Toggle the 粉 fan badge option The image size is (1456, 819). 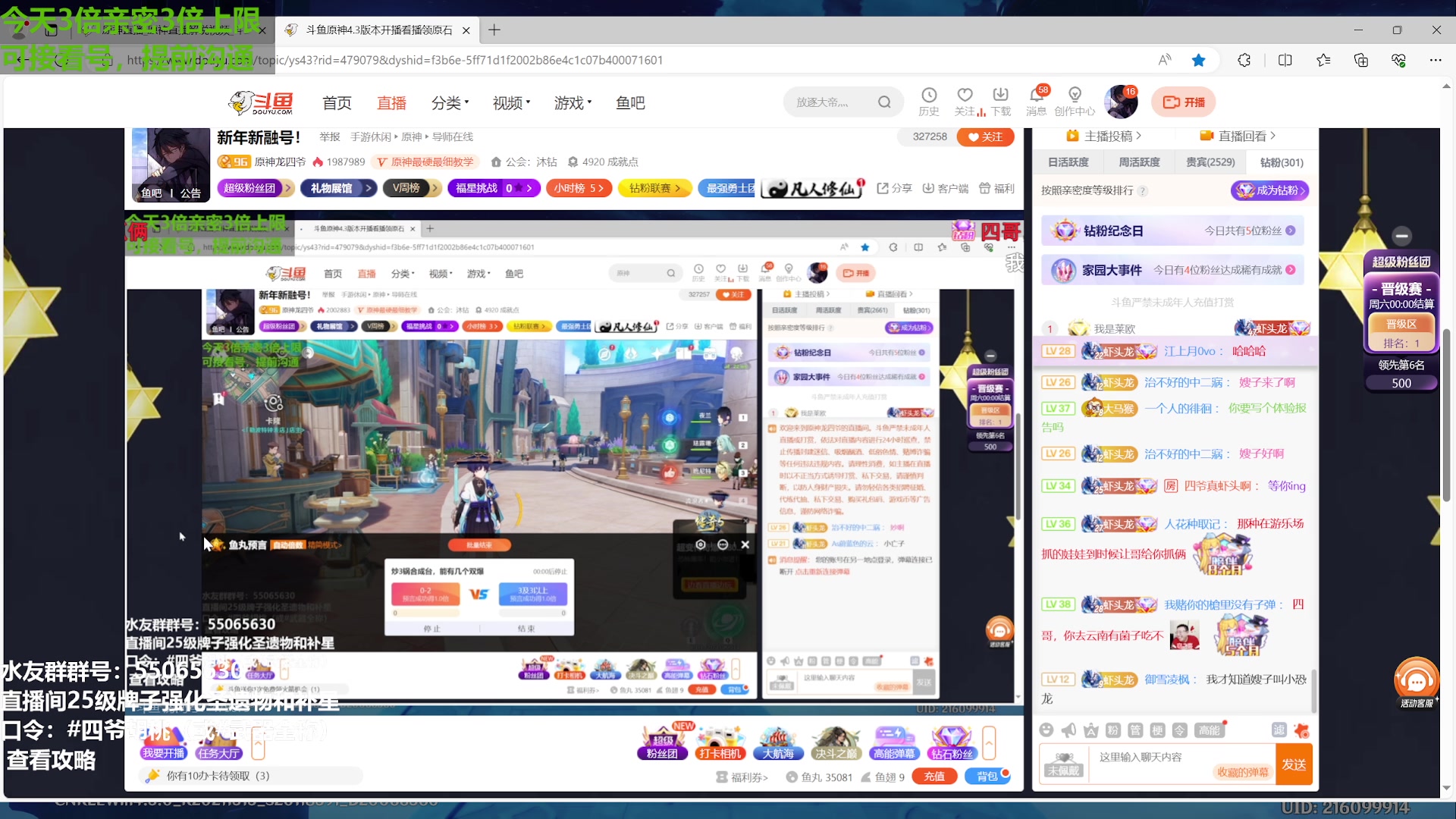tap(1112, 730)
